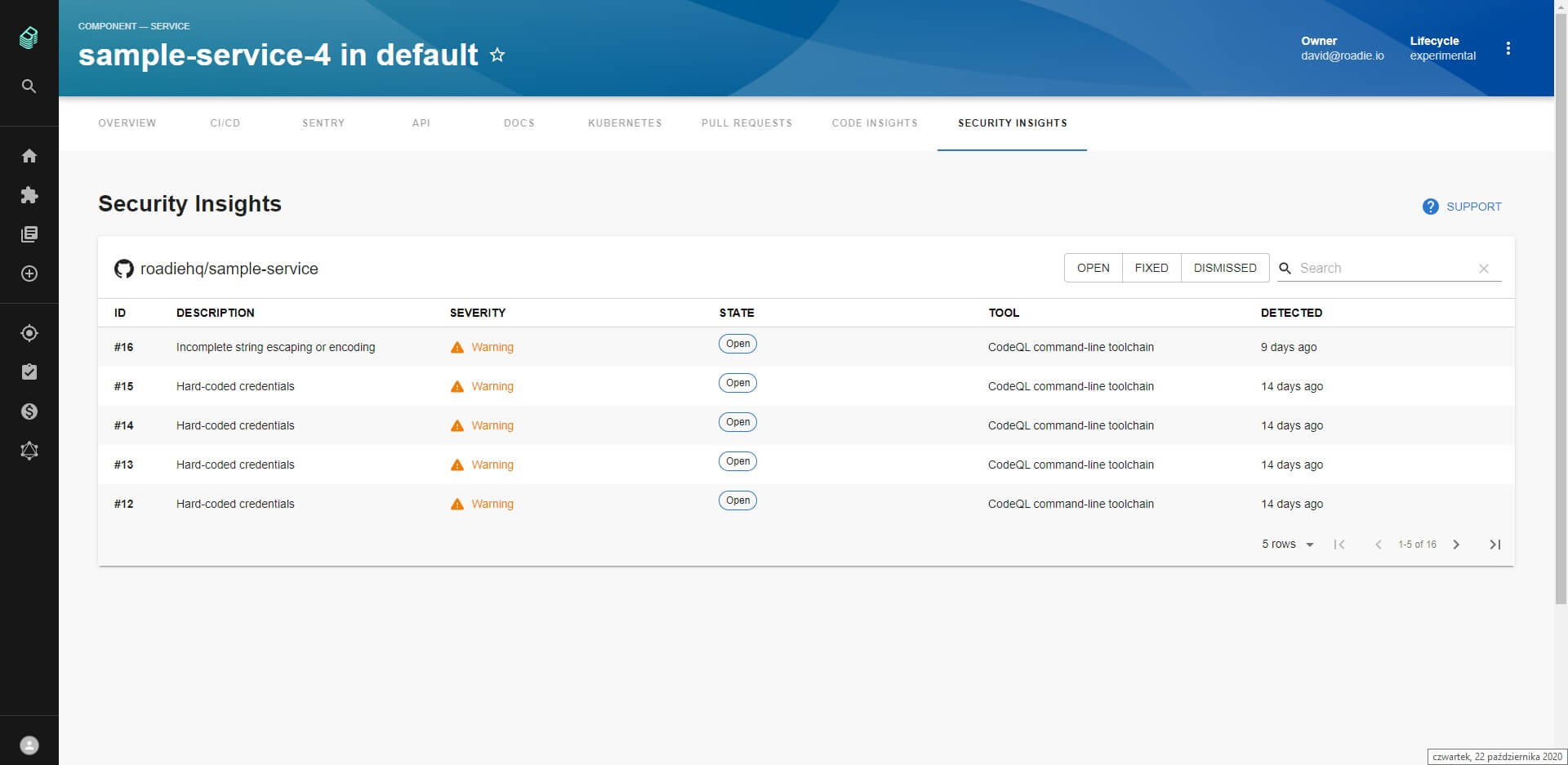Open the Sentry tab
Screen dimensions: 1568x765
tap(323, 123)
